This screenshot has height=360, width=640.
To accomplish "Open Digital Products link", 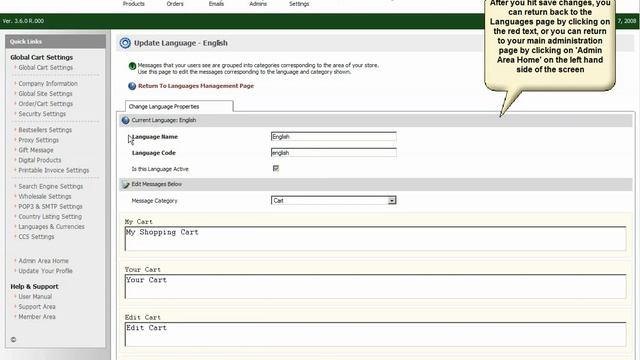I will [x=40, y=160].
